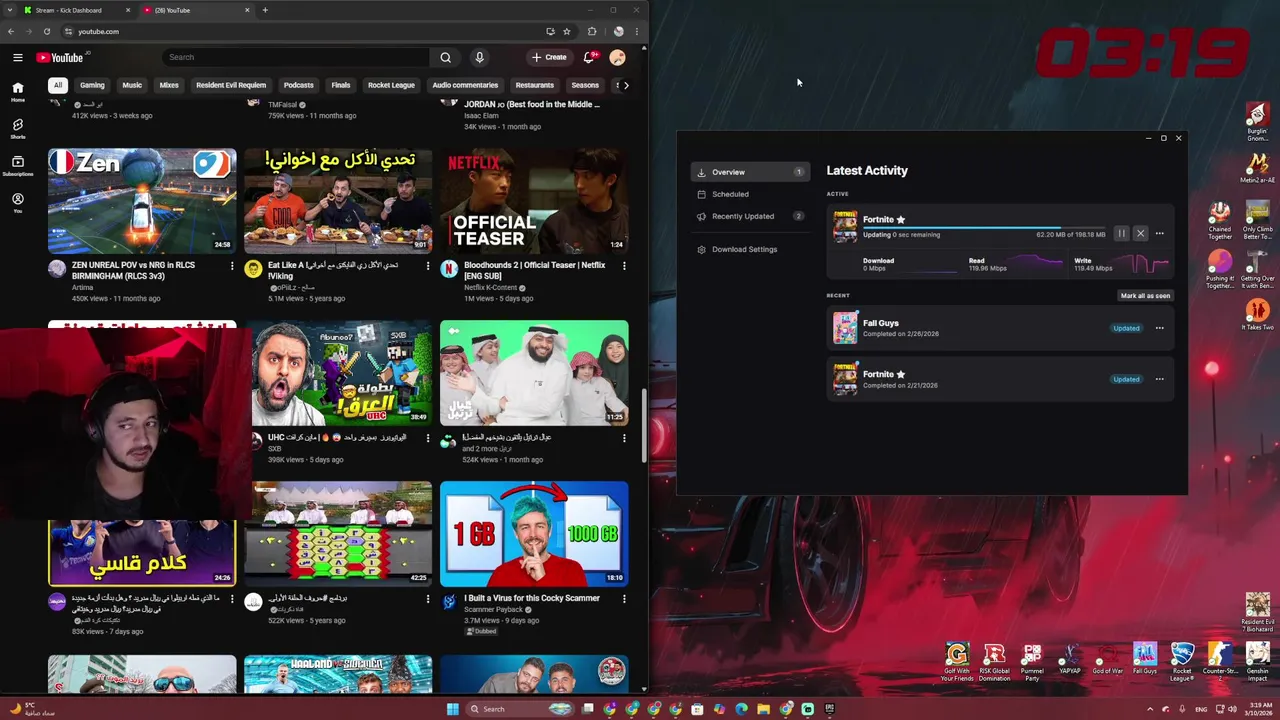Open the Golf With Your Friends shortcut

957,662
